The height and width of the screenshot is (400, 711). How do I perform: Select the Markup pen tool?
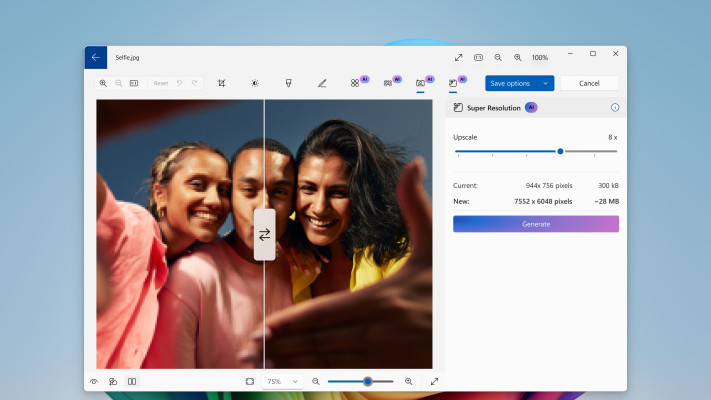coord(322,83)
